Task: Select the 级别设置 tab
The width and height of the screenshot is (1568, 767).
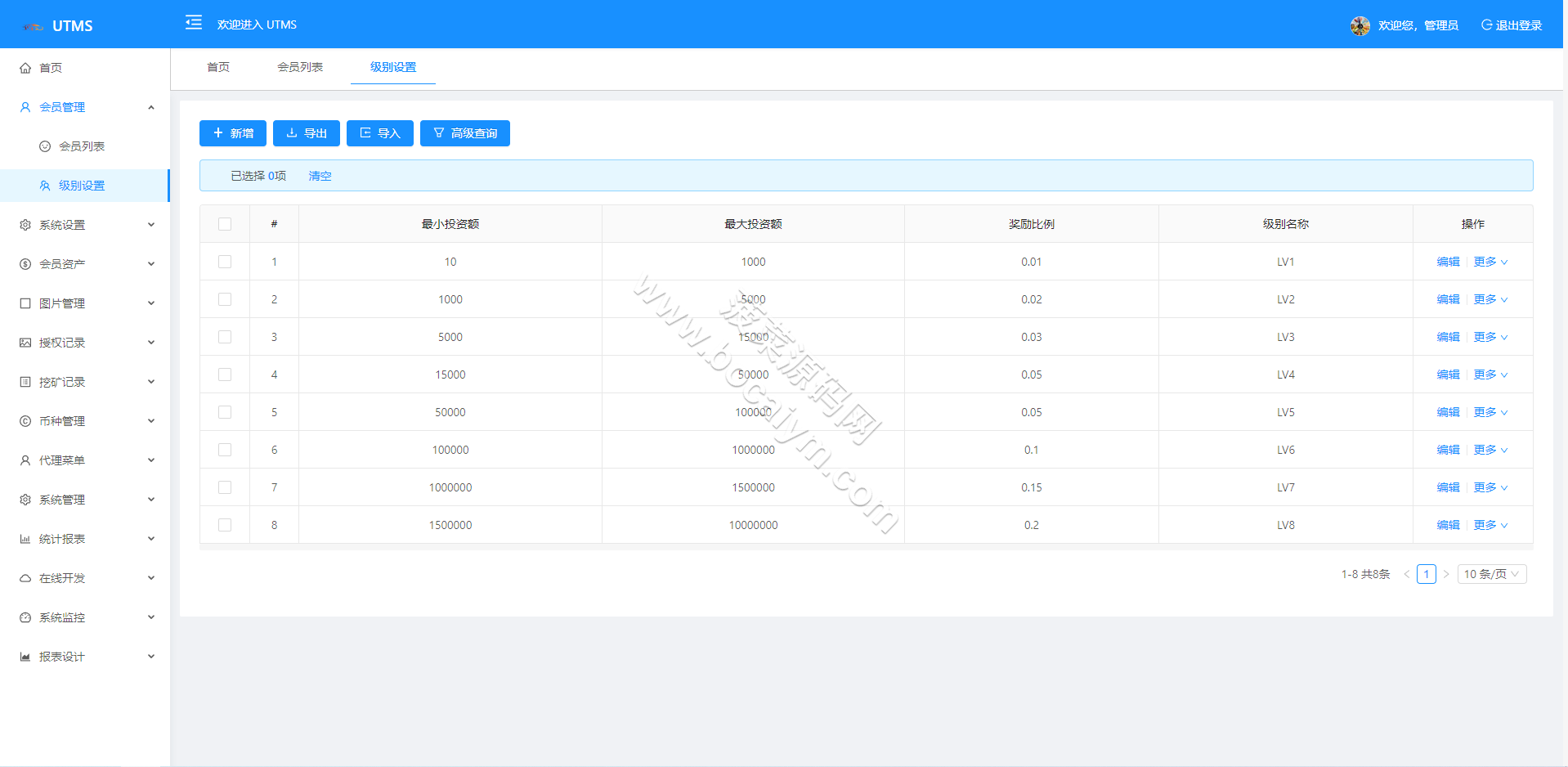Action: pyautogui.click(x=393, y=67)
